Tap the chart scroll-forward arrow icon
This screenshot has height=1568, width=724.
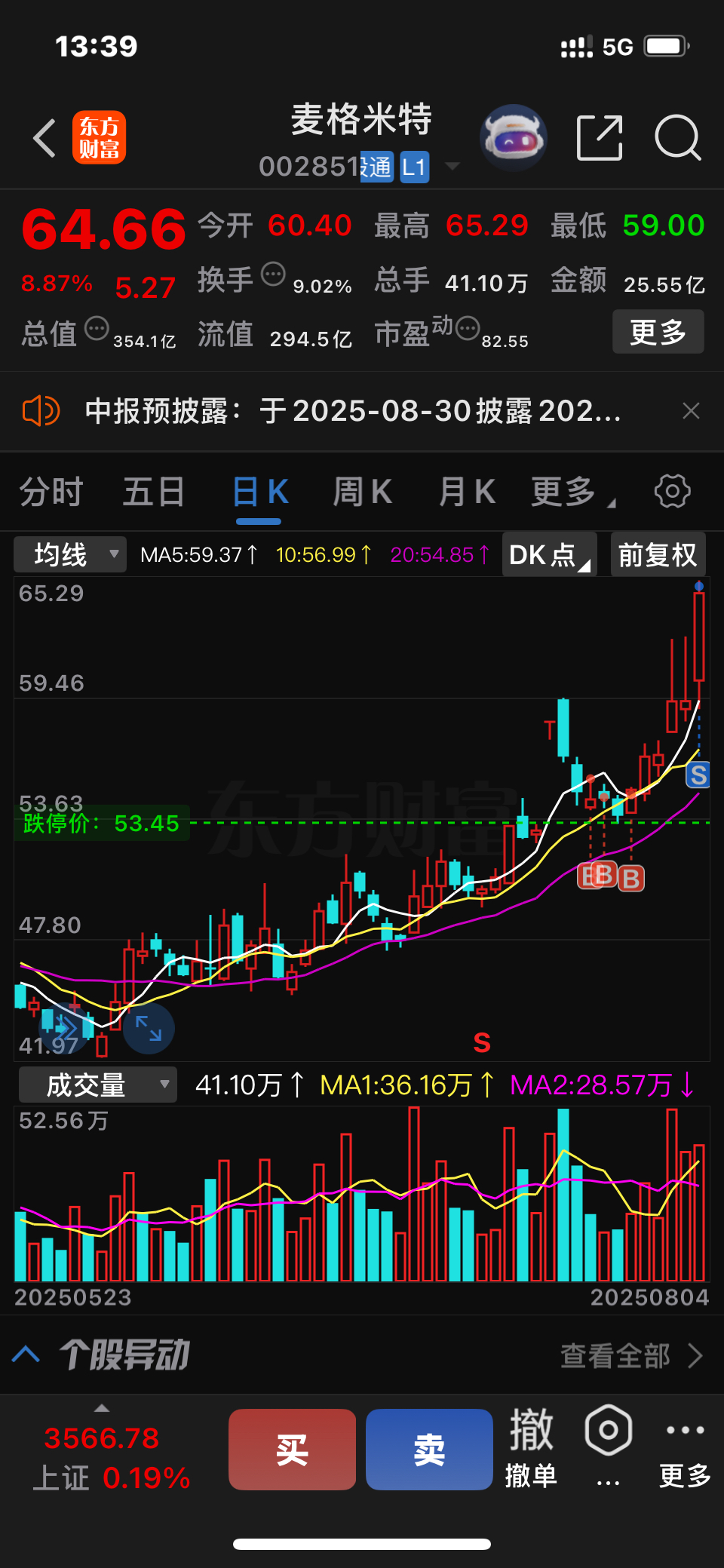click(x=66, y=1027)
